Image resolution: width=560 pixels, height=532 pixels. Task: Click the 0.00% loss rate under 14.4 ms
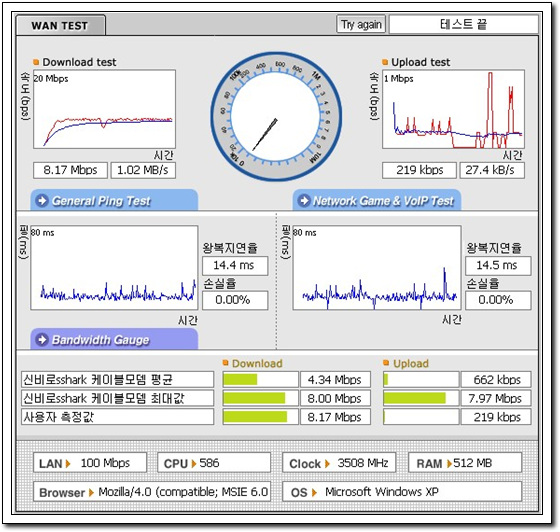coord(235,300)
